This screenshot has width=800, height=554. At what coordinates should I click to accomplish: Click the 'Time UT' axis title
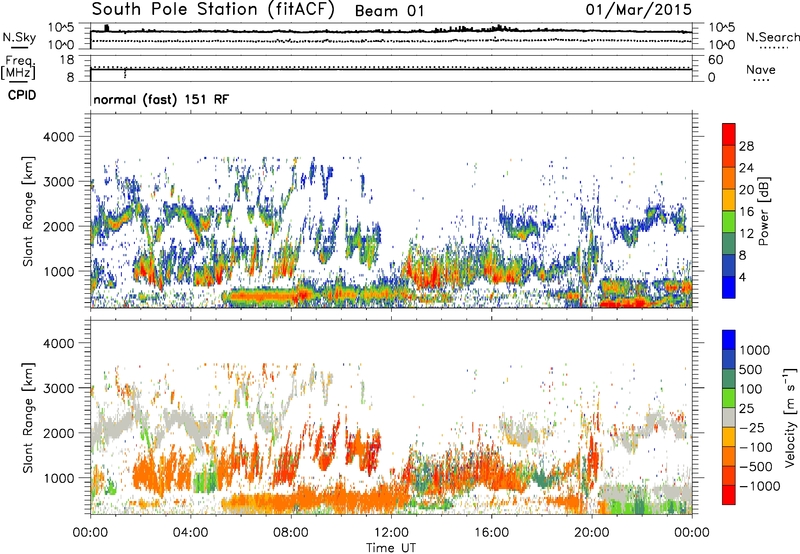coord(391,548)
